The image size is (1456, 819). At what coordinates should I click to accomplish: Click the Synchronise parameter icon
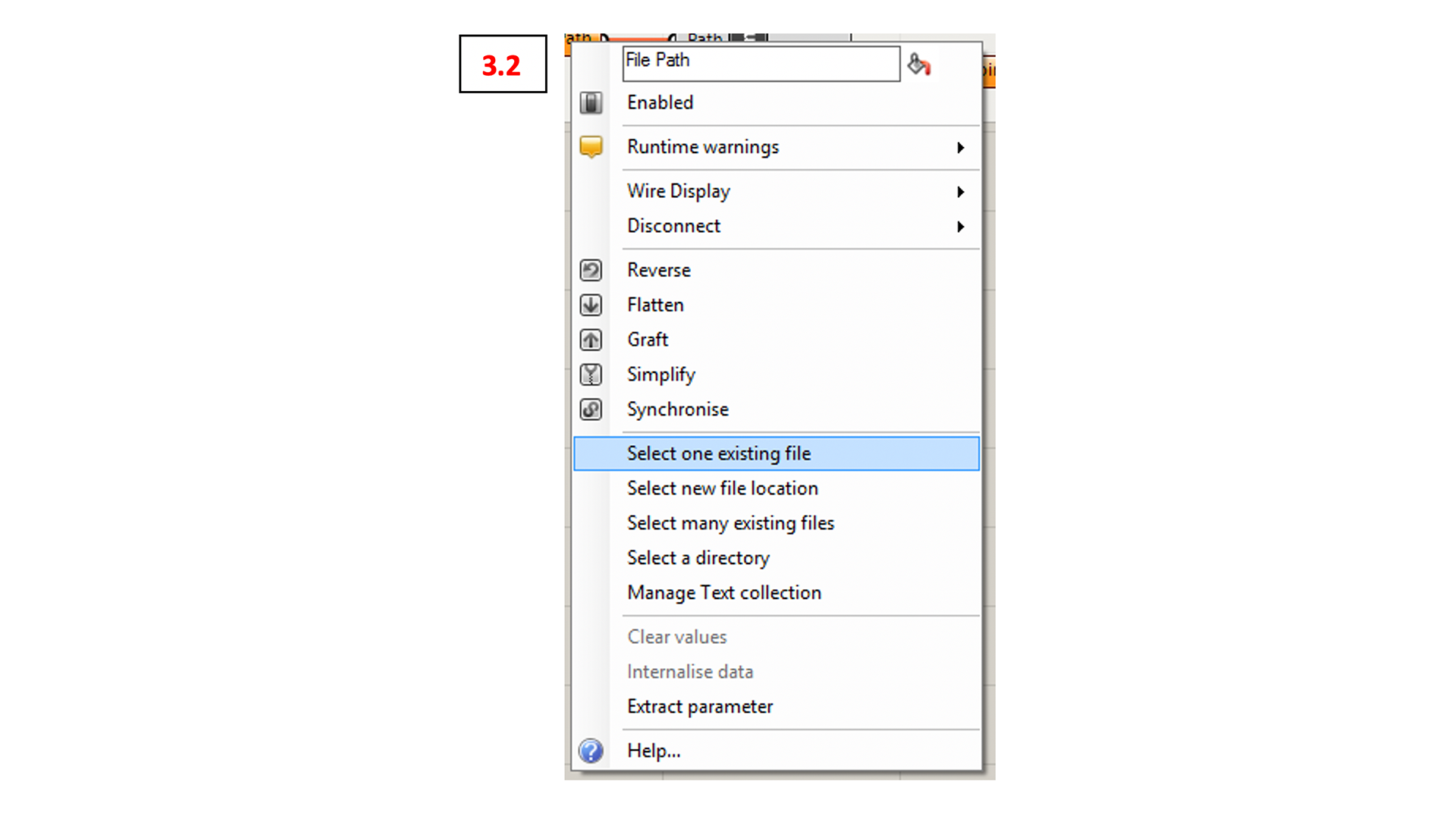592,408
